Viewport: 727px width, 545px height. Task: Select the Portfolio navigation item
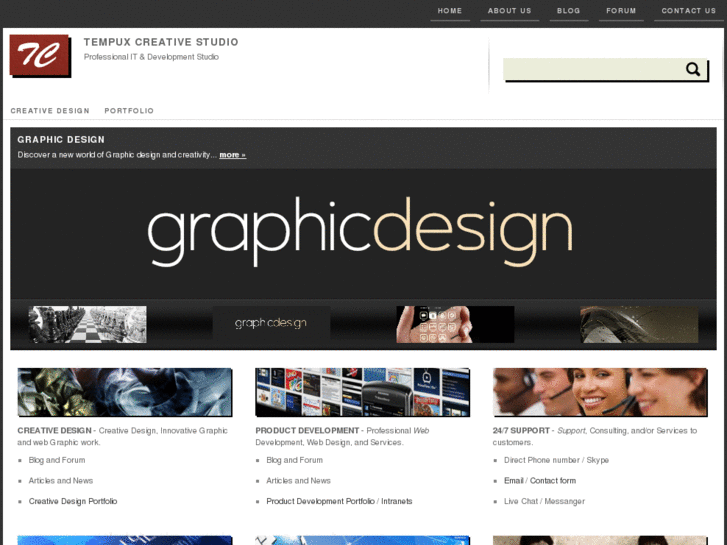click(129, 111)
